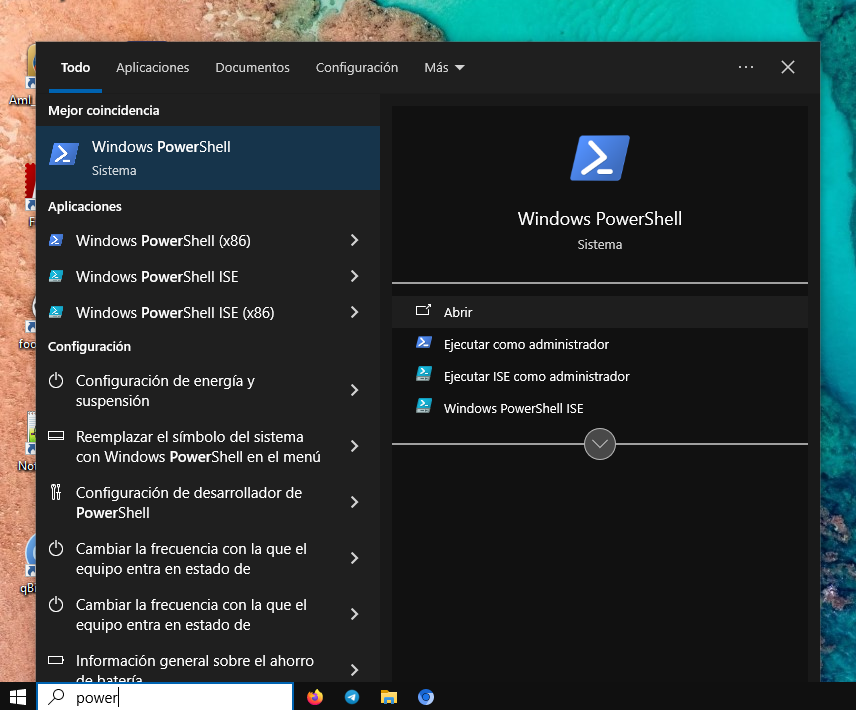Viewport: 856px width, 710px height.
Task: Expand Configuración de energía y suspensión arrow
Action: [x=354, y=390]
